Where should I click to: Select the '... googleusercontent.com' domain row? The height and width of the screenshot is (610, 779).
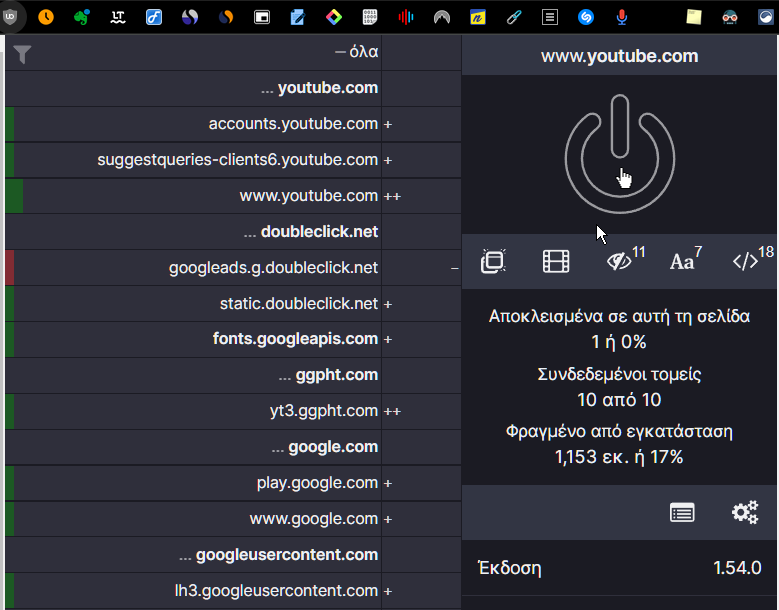193,555
